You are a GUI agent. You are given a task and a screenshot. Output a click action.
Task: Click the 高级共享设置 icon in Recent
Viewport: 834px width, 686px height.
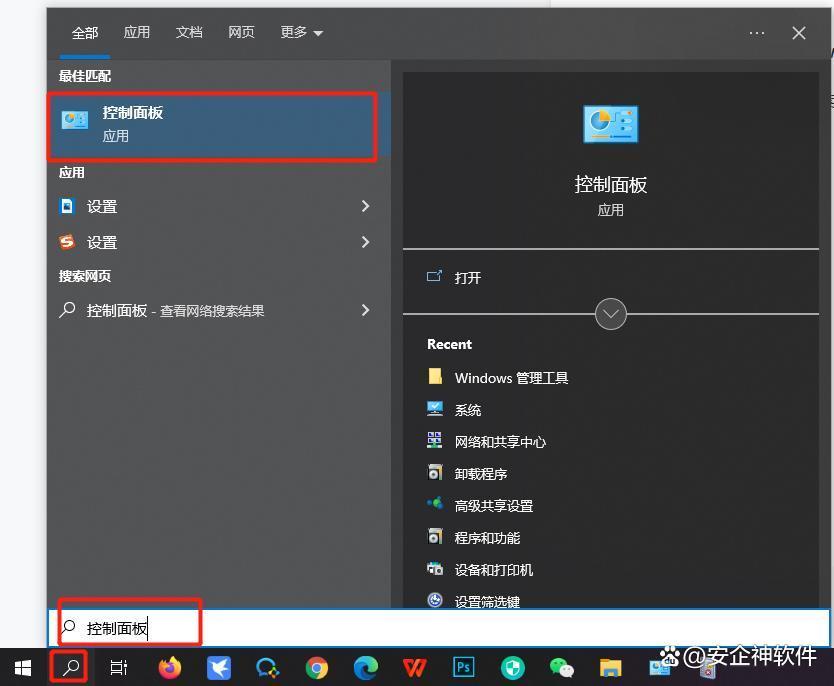435,503
